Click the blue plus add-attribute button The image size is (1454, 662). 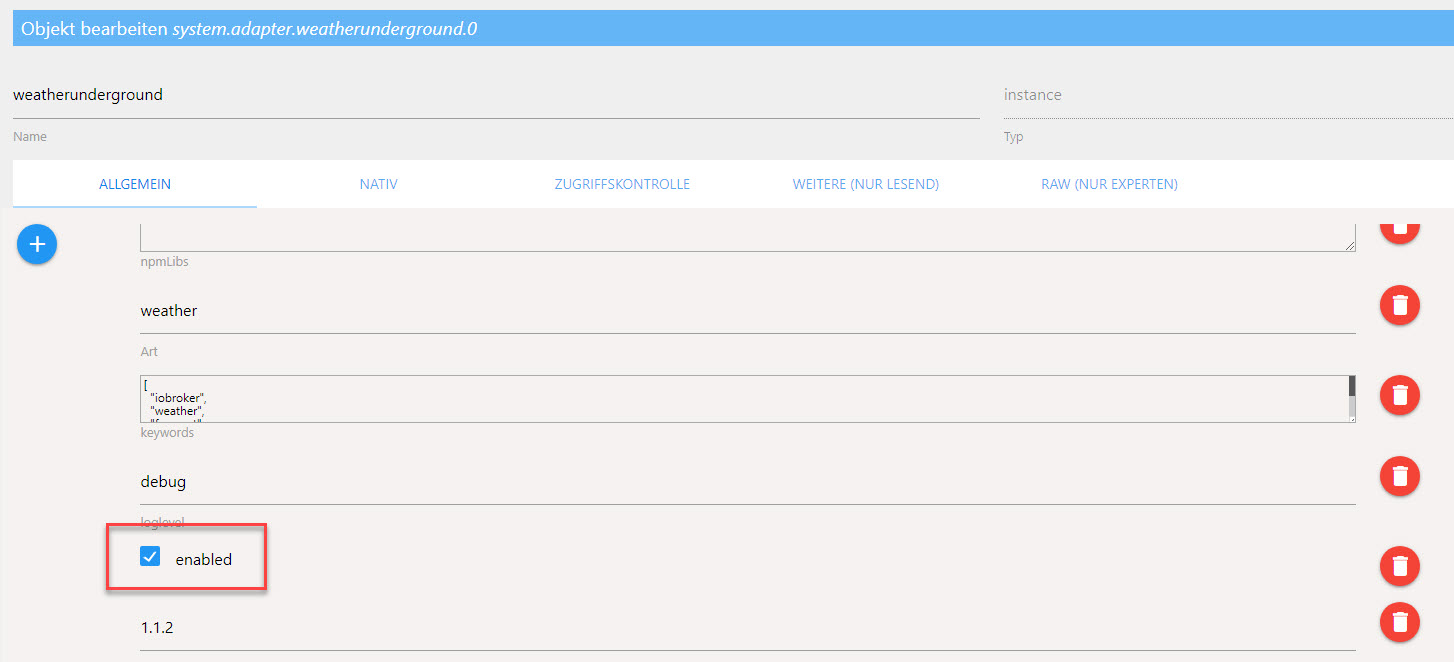(x=37, y=244)
